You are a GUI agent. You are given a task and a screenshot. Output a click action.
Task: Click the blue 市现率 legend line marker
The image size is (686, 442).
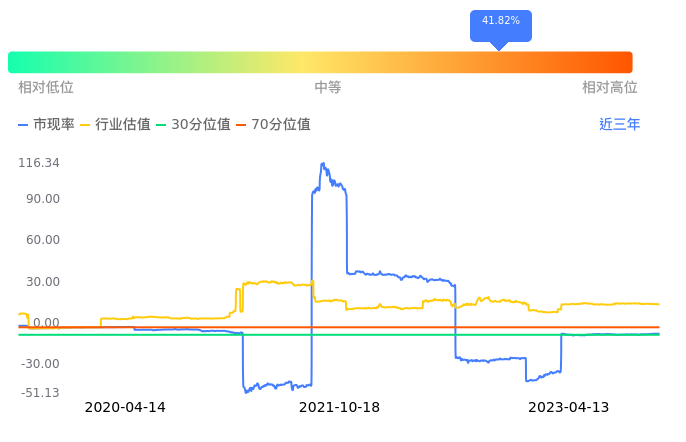pos(24,125)
